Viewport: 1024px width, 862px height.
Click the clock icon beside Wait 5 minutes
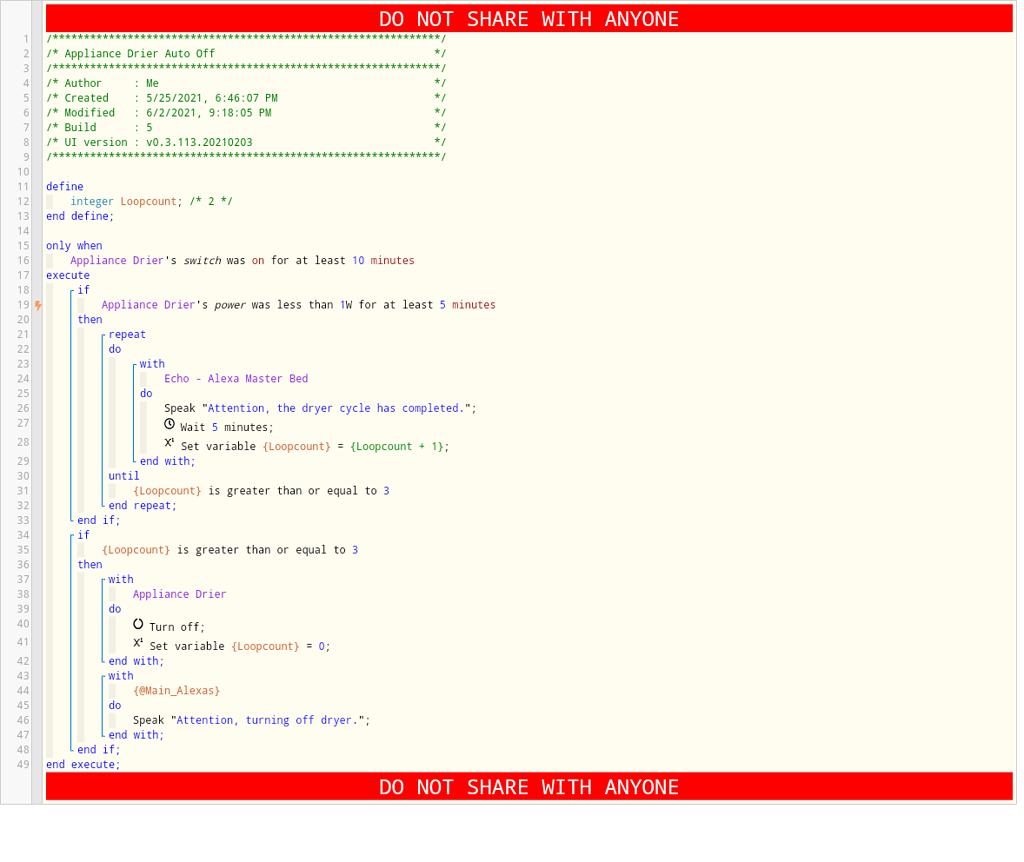point(170,424)
